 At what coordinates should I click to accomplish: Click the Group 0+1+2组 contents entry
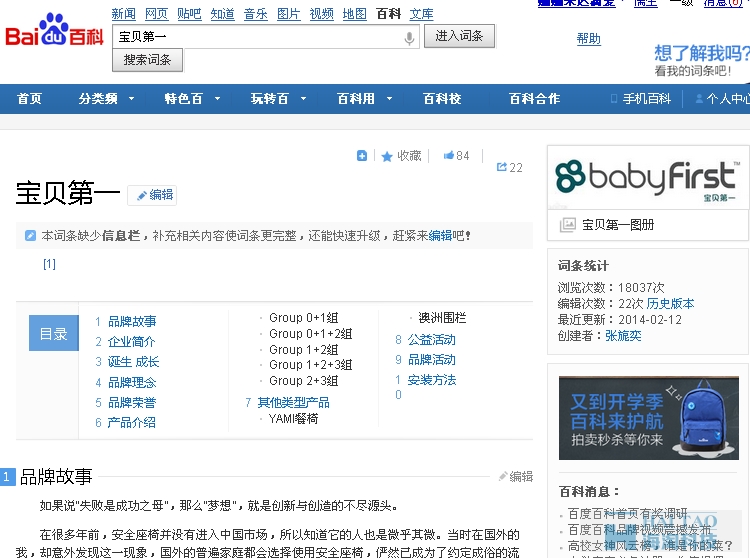point(311,333)
